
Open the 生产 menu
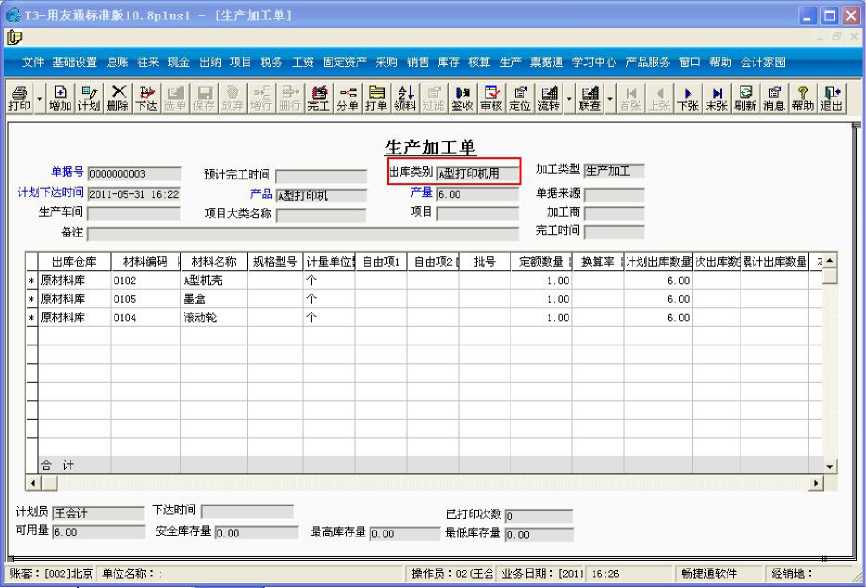(x=510, y=62)
